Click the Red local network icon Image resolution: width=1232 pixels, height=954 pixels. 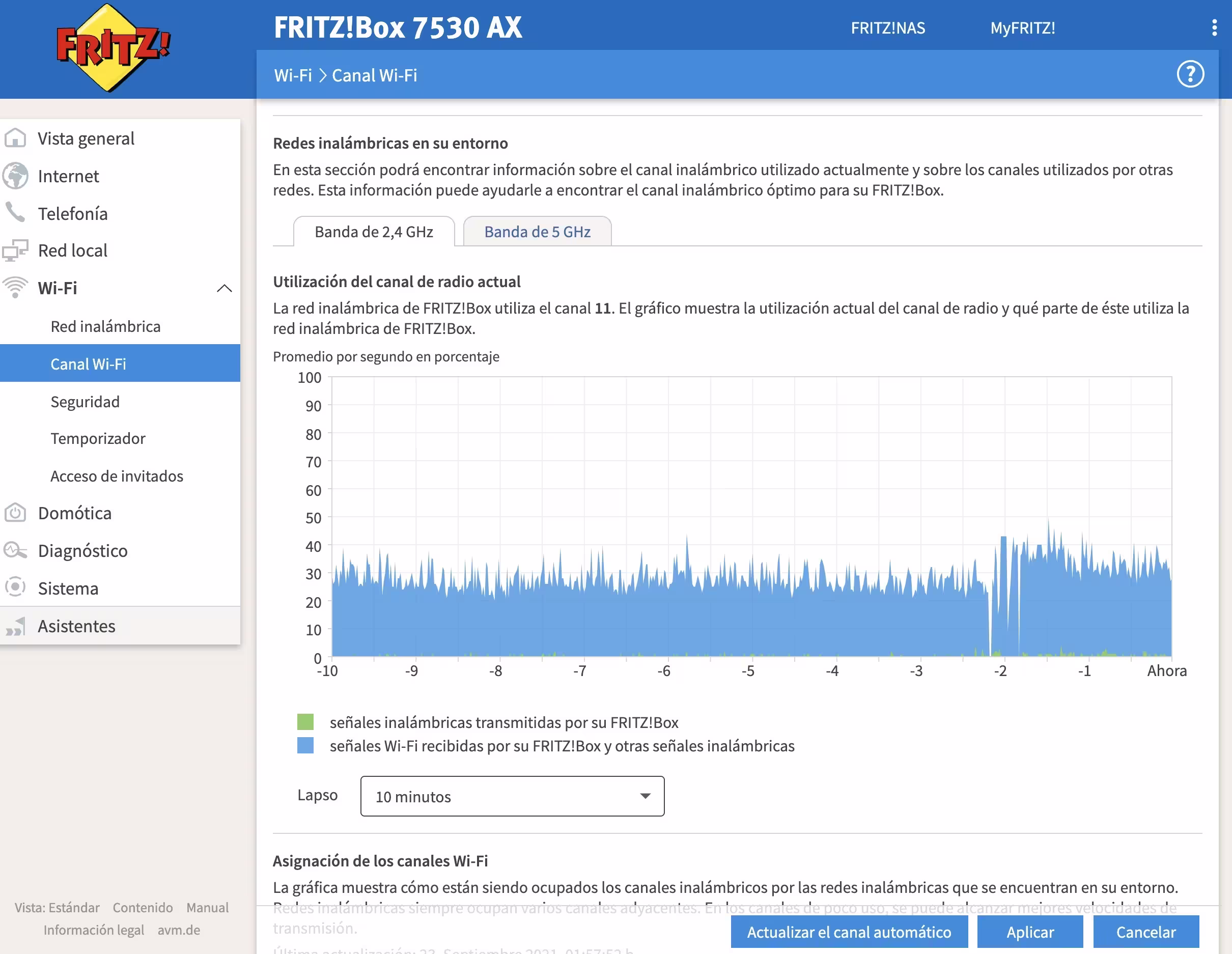pyautogui.click(x=15, y=250)
